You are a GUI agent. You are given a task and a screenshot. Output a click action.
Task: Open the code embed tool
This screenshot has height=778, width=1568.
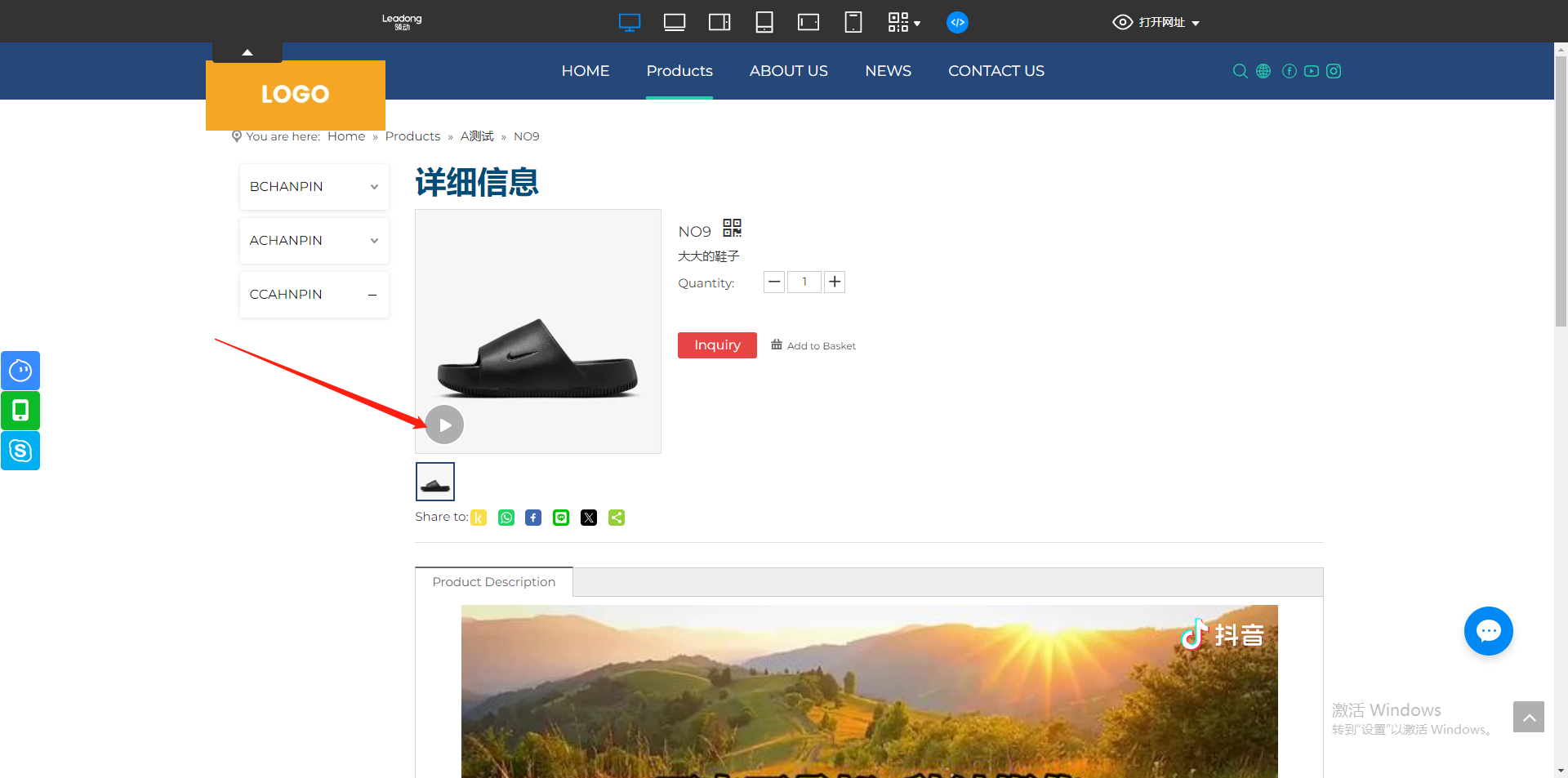tap(957, 22)
